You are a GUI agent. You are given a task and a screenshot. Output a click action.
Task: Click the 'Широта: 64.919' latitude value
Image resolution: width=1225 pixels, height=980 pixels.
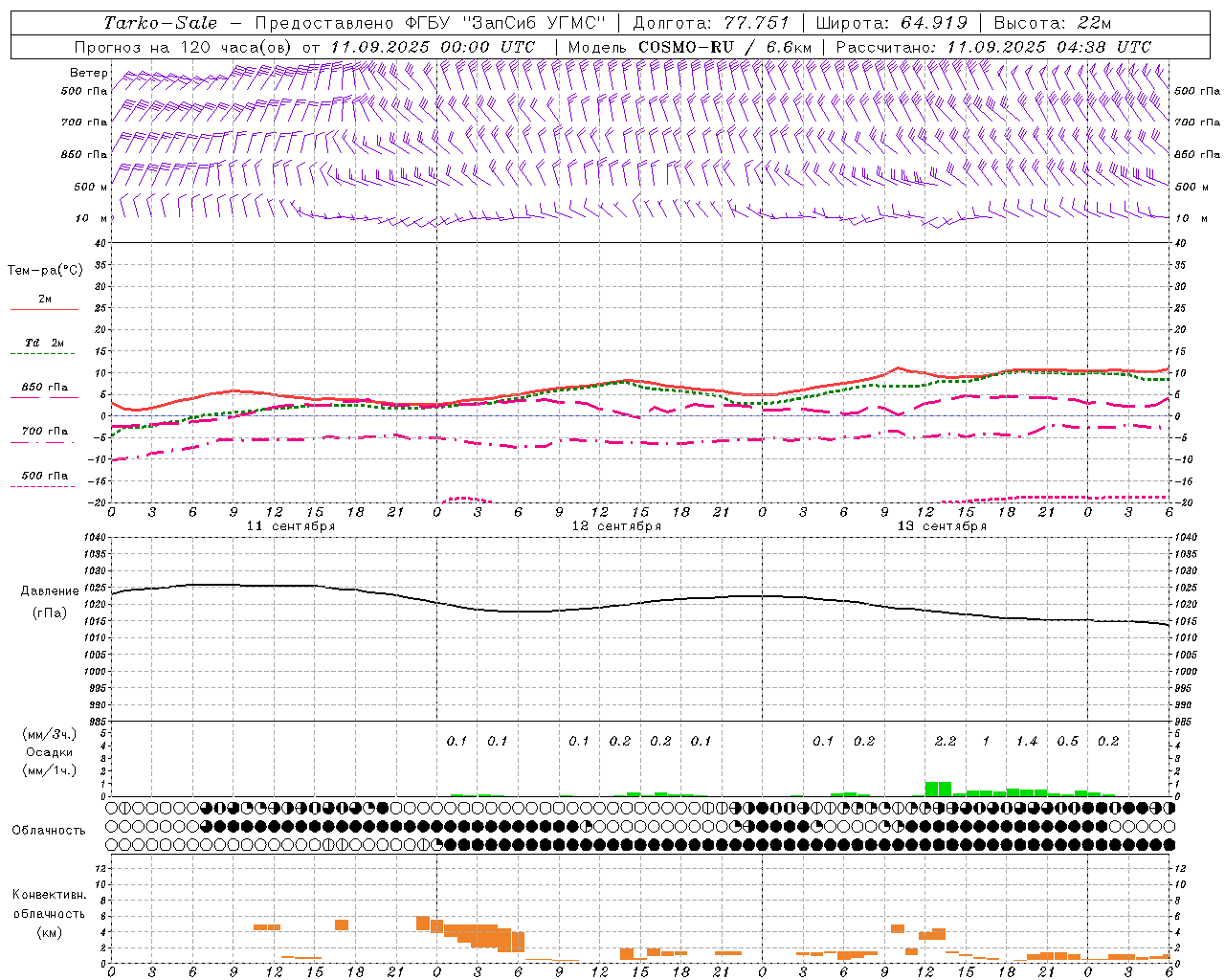coord(891,23)
